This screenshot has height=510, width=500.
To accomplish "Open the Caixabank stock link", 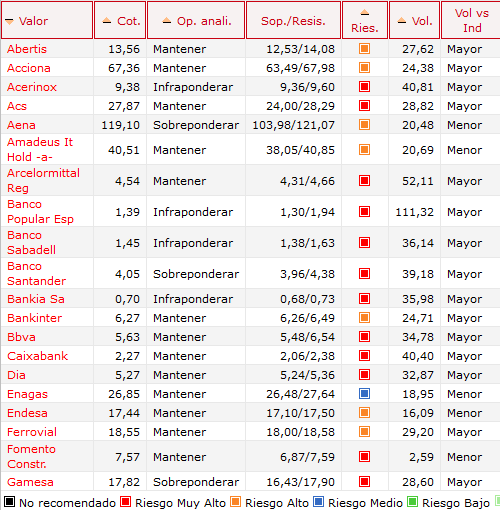I will 37,356.
